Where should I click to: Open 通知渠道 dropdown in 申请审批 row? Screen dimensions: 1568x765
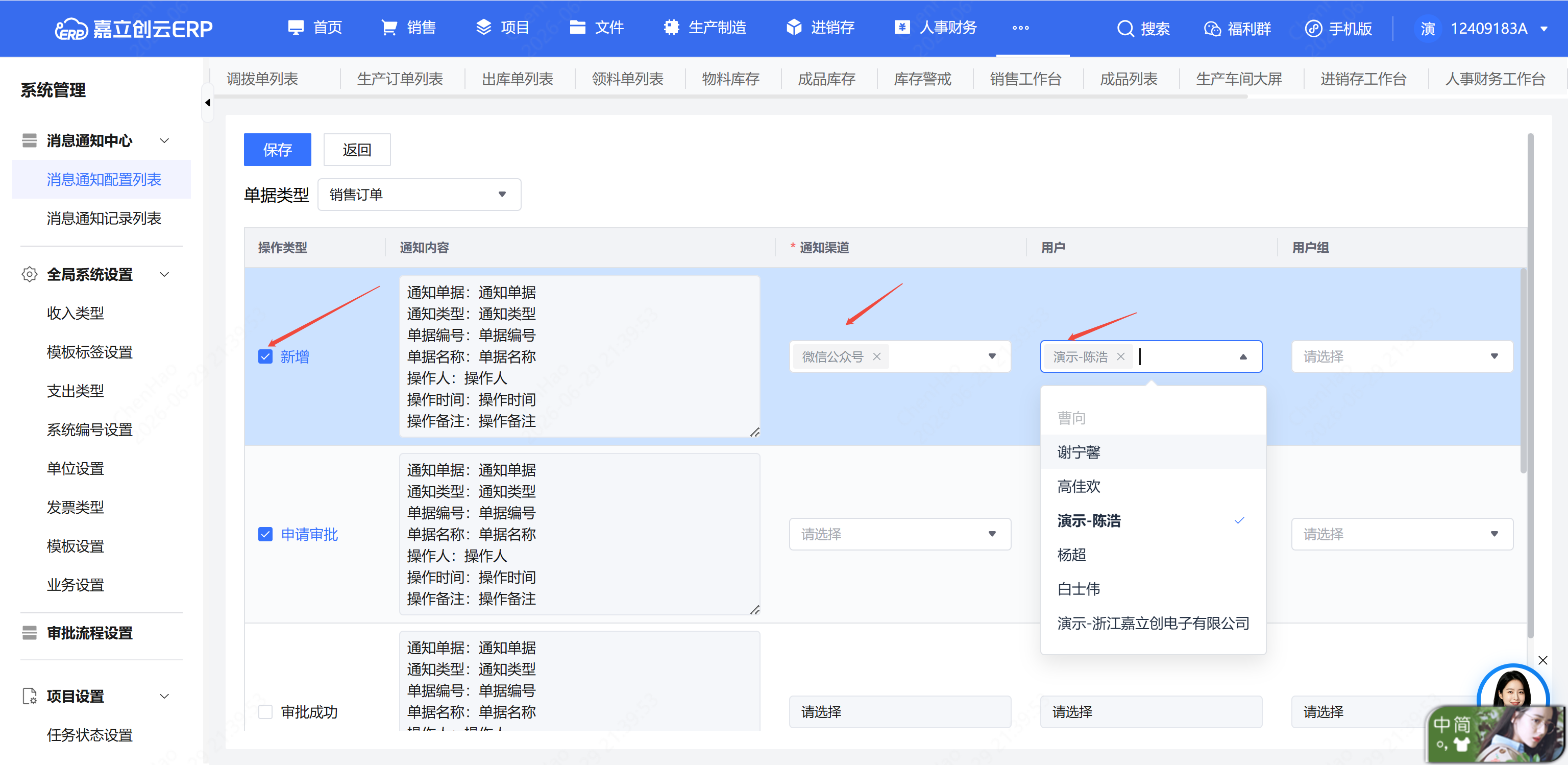pos(900,534)
